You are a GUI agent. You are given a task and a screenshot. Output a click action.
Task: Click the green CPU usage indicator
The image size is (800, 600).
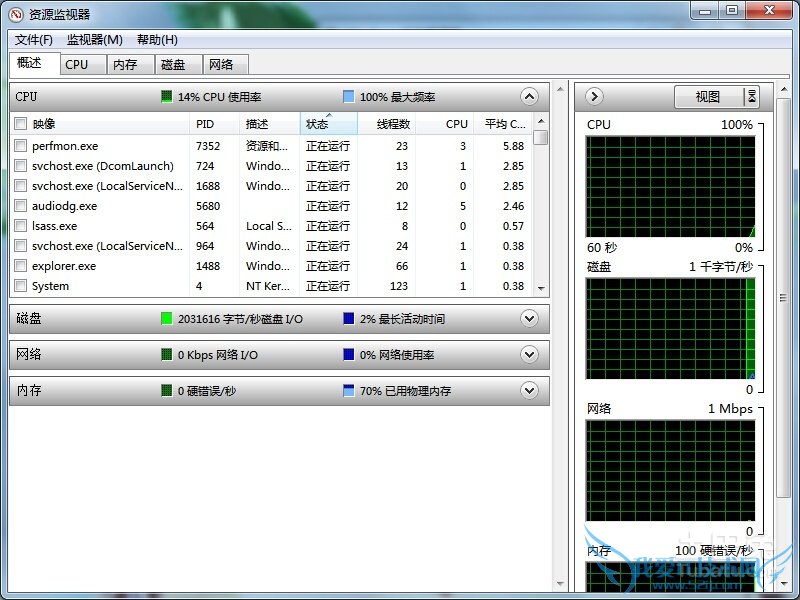[x=167, y=97]
